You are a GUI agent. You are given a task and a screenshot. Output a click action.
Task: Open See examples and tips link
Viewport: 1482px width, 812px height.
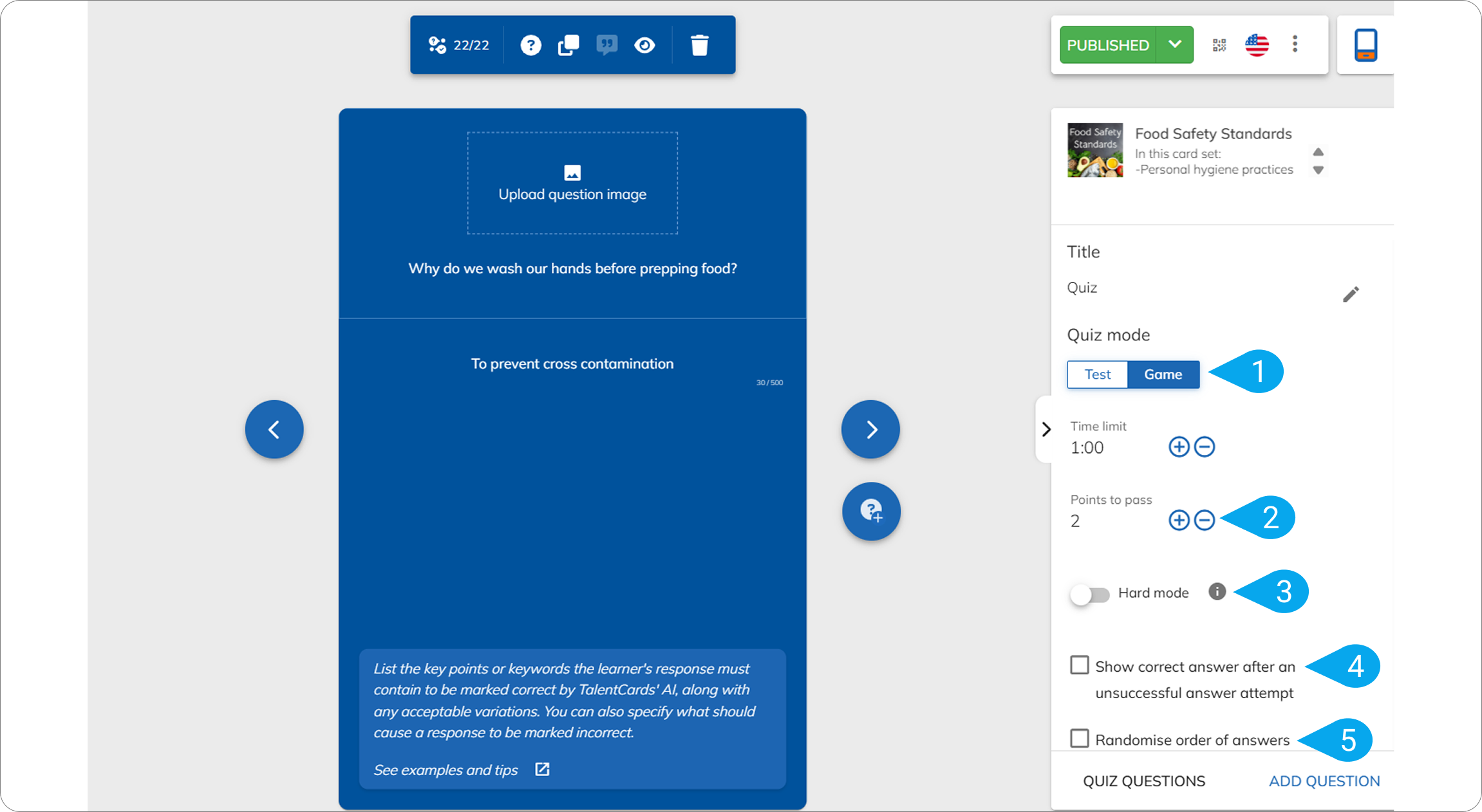pyautogui.click(x=446, y=770)
